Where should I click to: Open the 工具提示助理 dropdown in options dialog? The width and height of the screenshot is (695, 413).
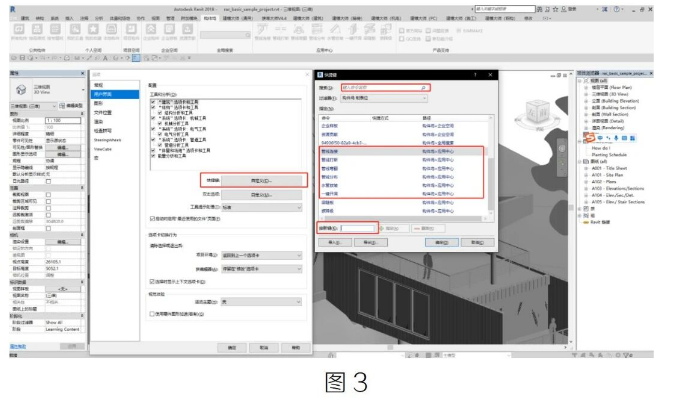(262, 207)
